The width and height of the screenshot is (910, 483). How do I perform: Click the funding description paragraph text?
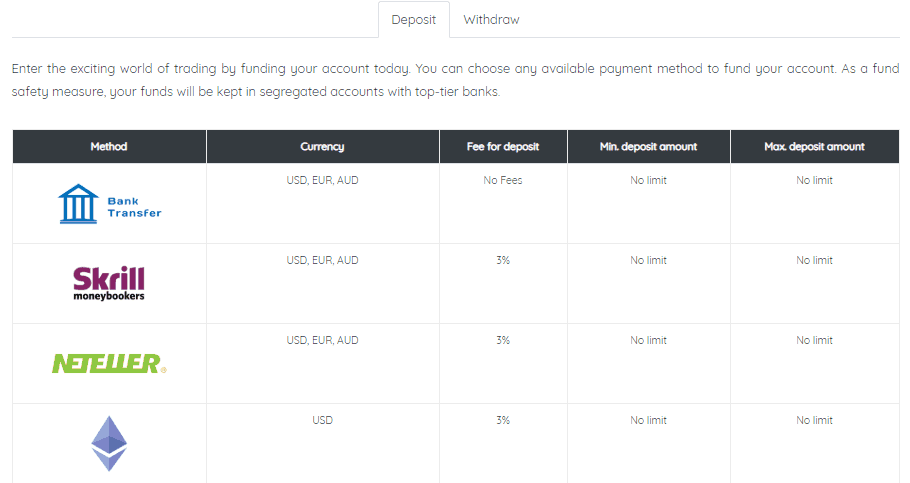456,80
